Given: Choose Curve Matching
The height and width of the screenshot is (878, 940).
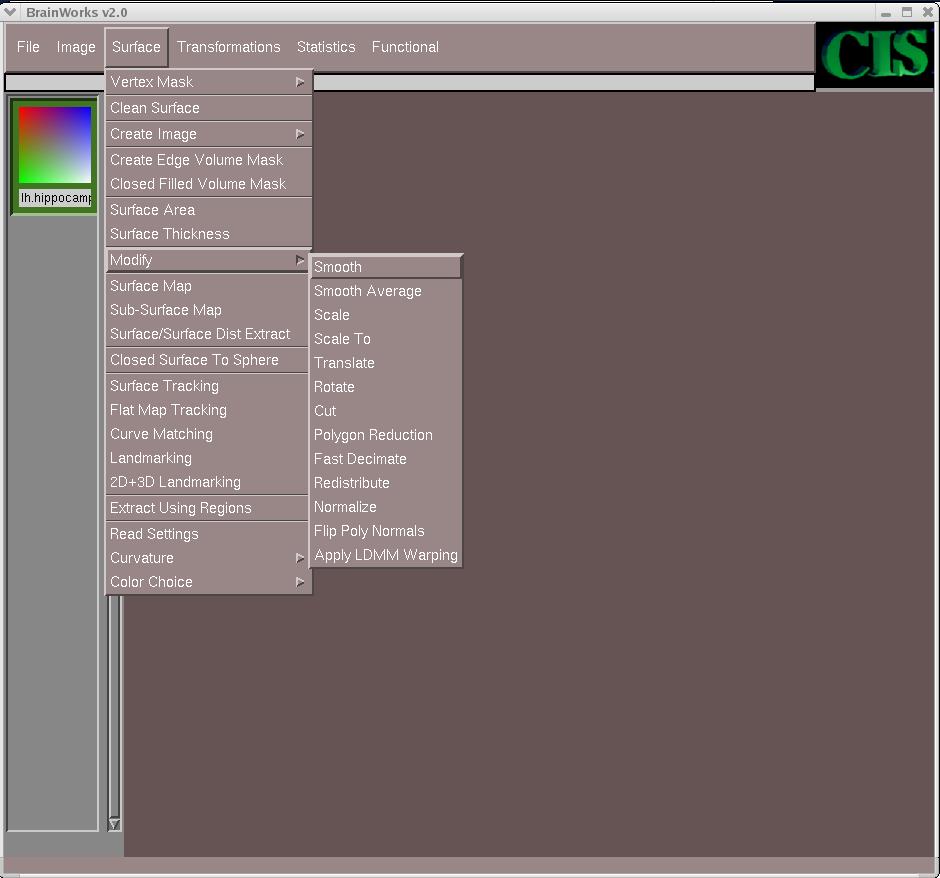Looking at the screenshot, I should tap(209, 434).
